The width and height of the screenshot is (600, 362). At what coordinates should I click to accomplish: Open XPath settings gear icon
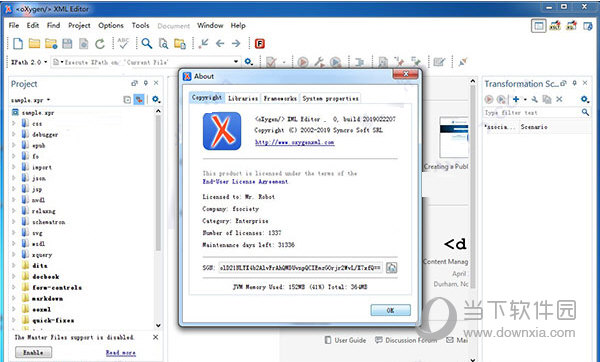(x=249, y=62)
